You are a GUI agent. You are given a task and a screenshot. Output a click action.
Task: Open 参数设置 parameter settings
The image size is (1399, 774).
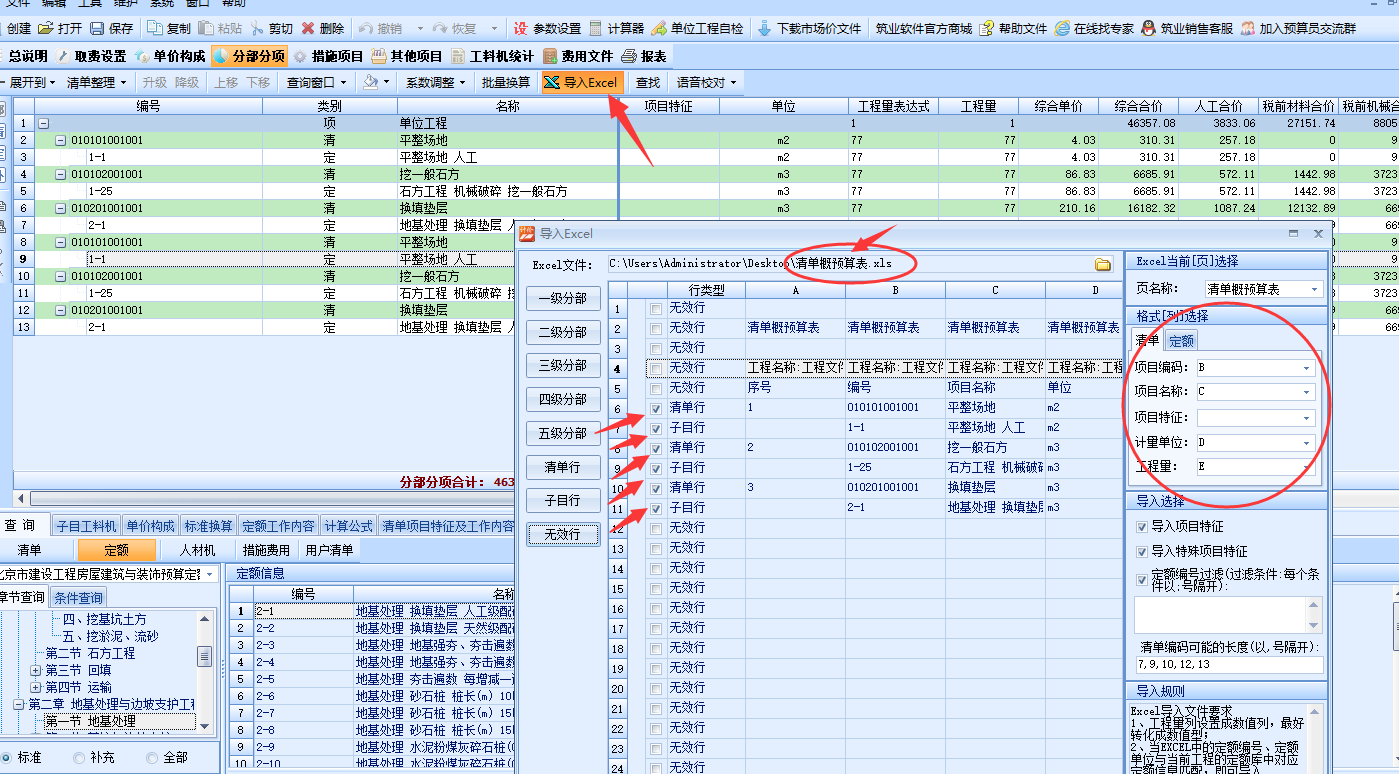point(547,28)
